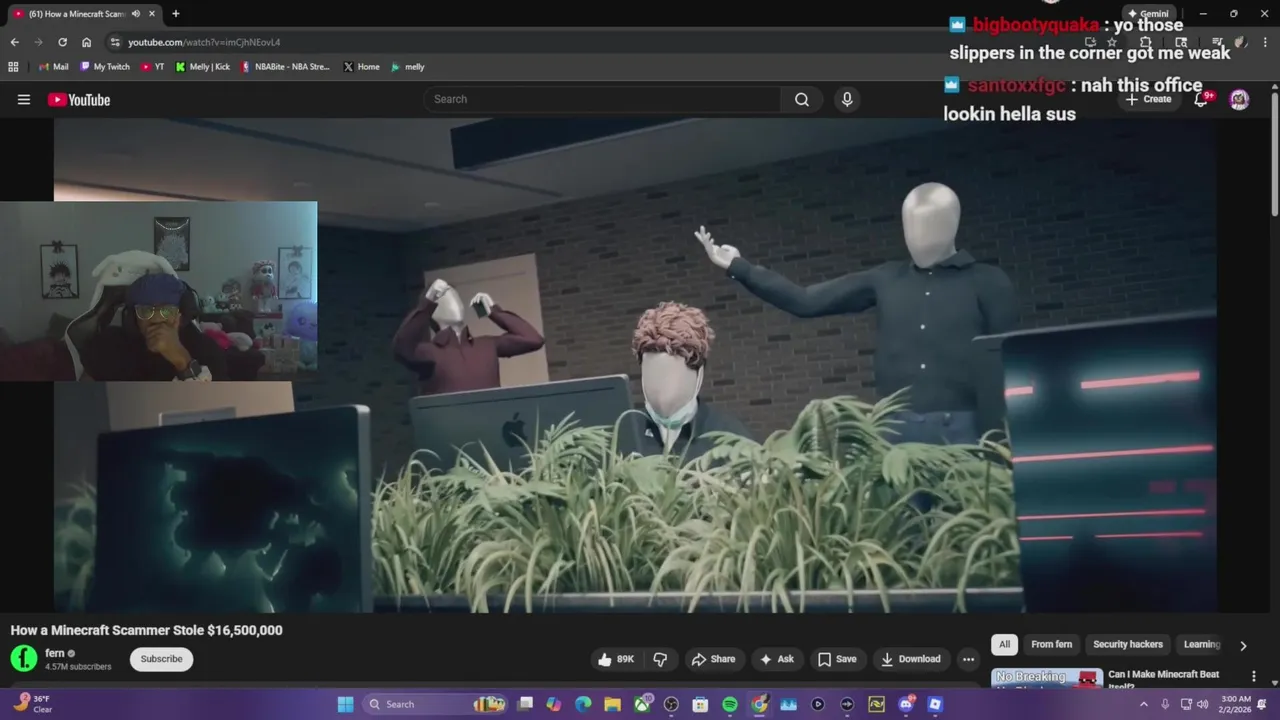This screenshot has width=1280, height=720.
Task: Click the magnifier search button
Action: click(x=802, y=99)
